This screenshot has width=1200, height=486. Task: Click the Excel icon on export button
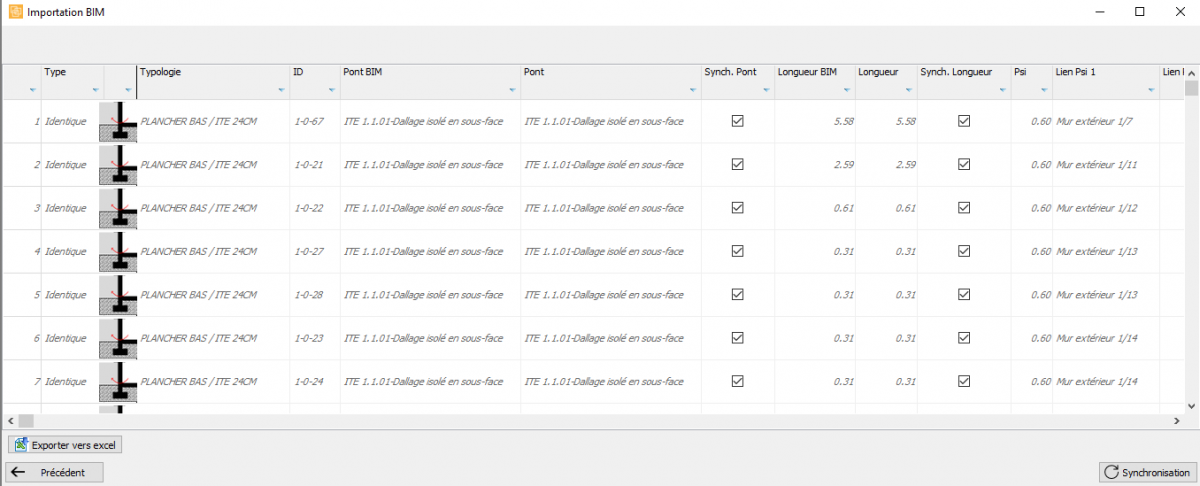point(20,445)
